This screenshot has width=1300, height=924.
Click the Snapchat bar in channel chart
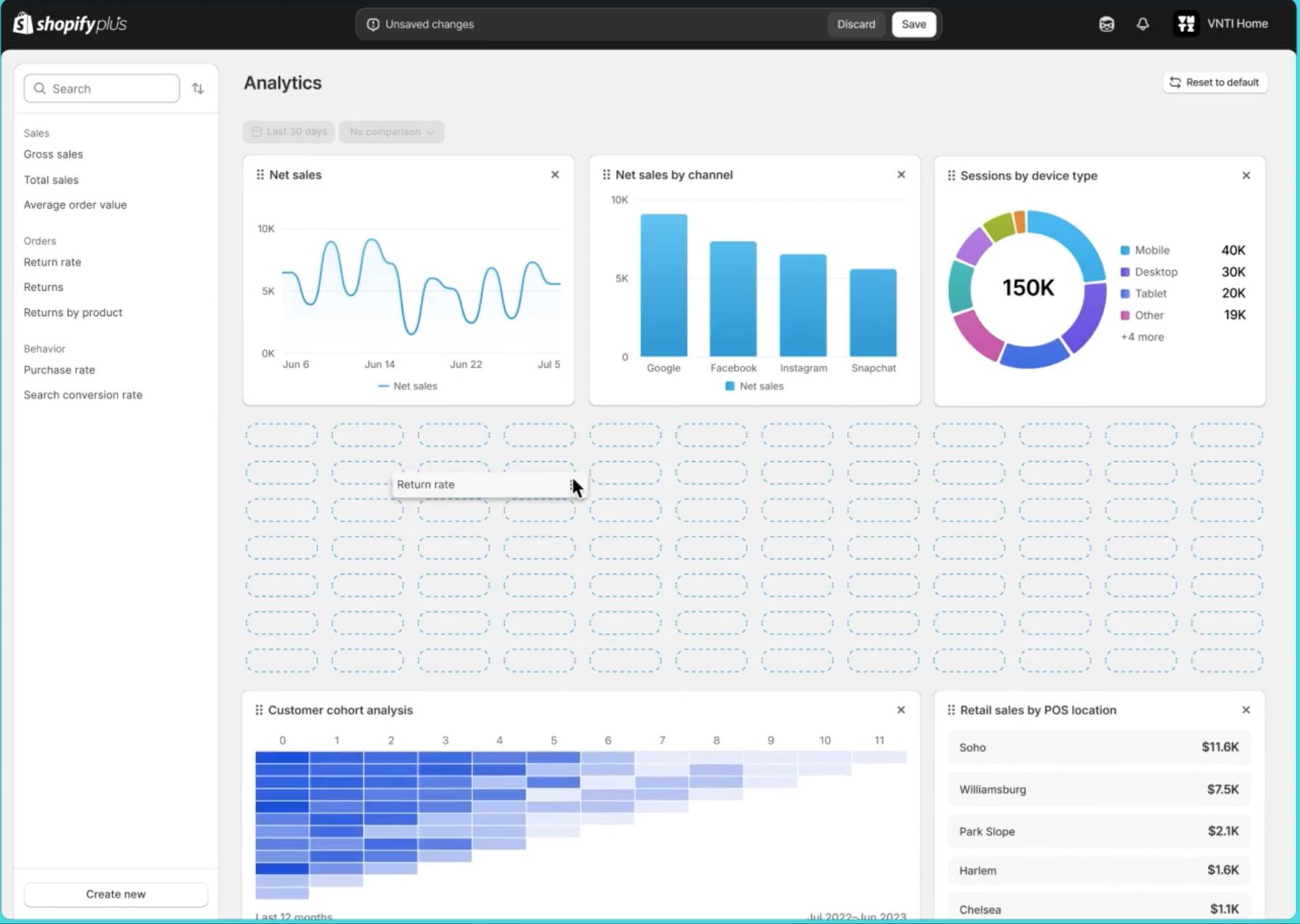(873, 313)
